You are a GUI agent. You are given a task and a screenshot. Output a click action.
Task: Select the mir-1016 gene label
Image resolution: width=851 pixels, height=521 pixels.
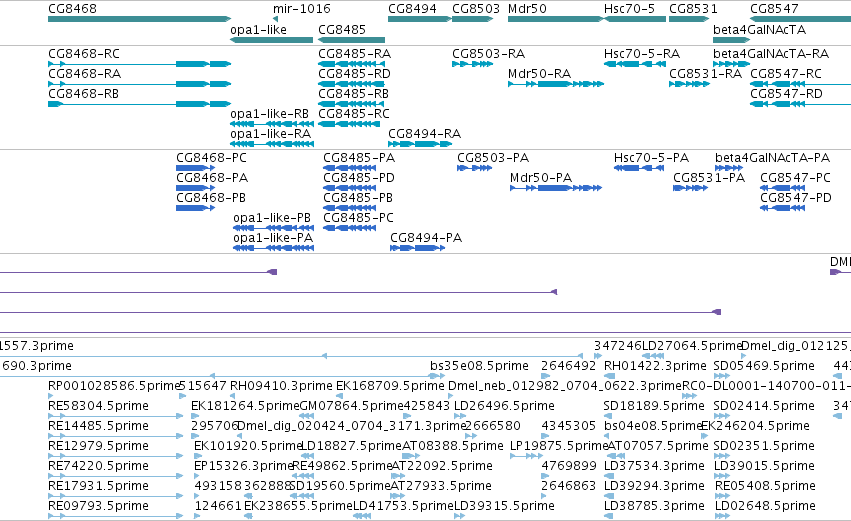click(301, 9)
